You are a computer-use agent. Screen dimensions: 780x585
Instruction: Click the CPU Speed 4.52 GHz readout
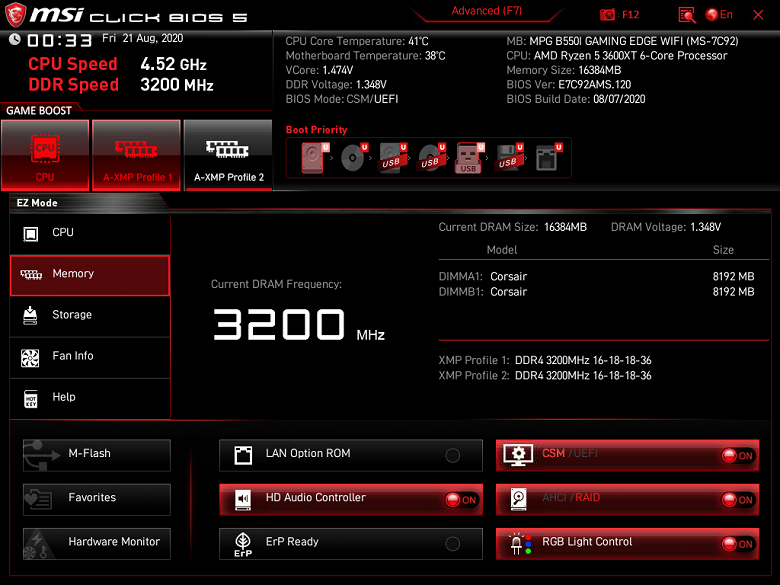click(117, 64)
